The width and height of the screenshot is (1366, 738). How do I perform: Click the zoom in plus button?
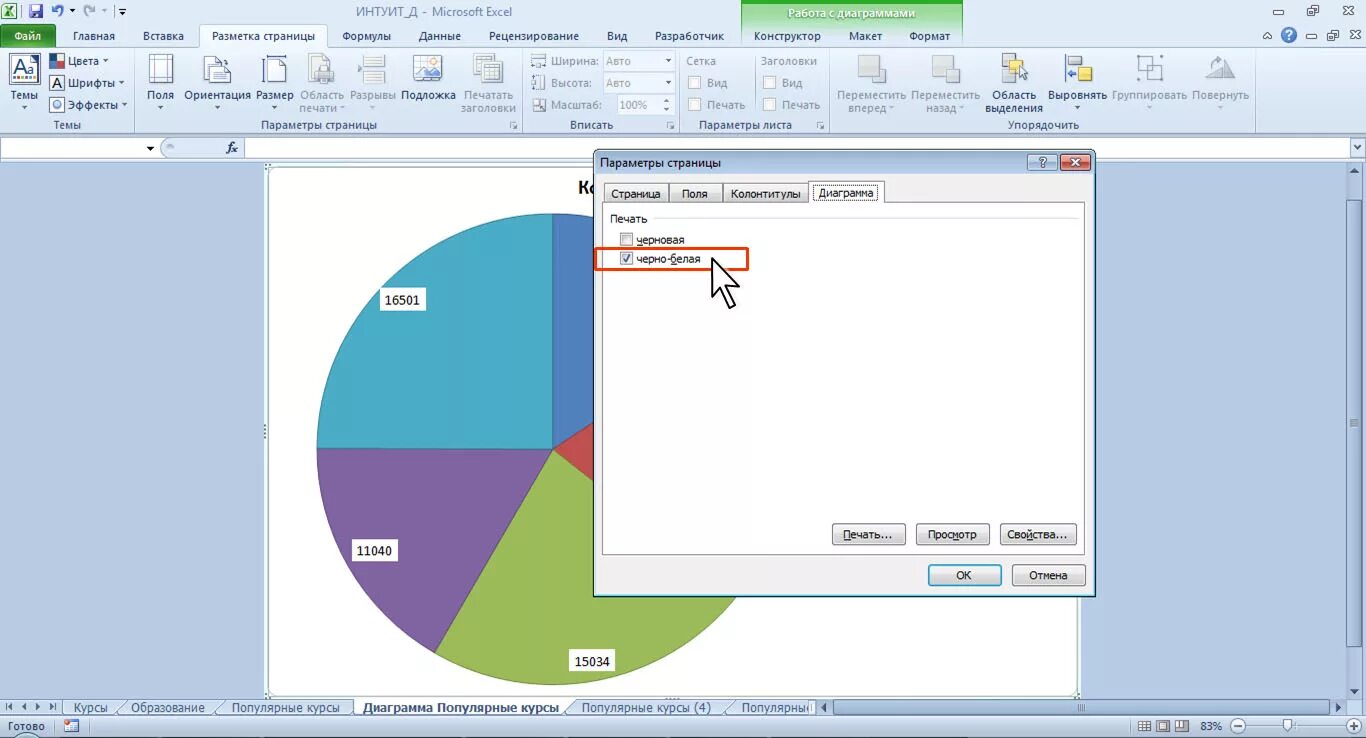click(x=1353, y=726)
